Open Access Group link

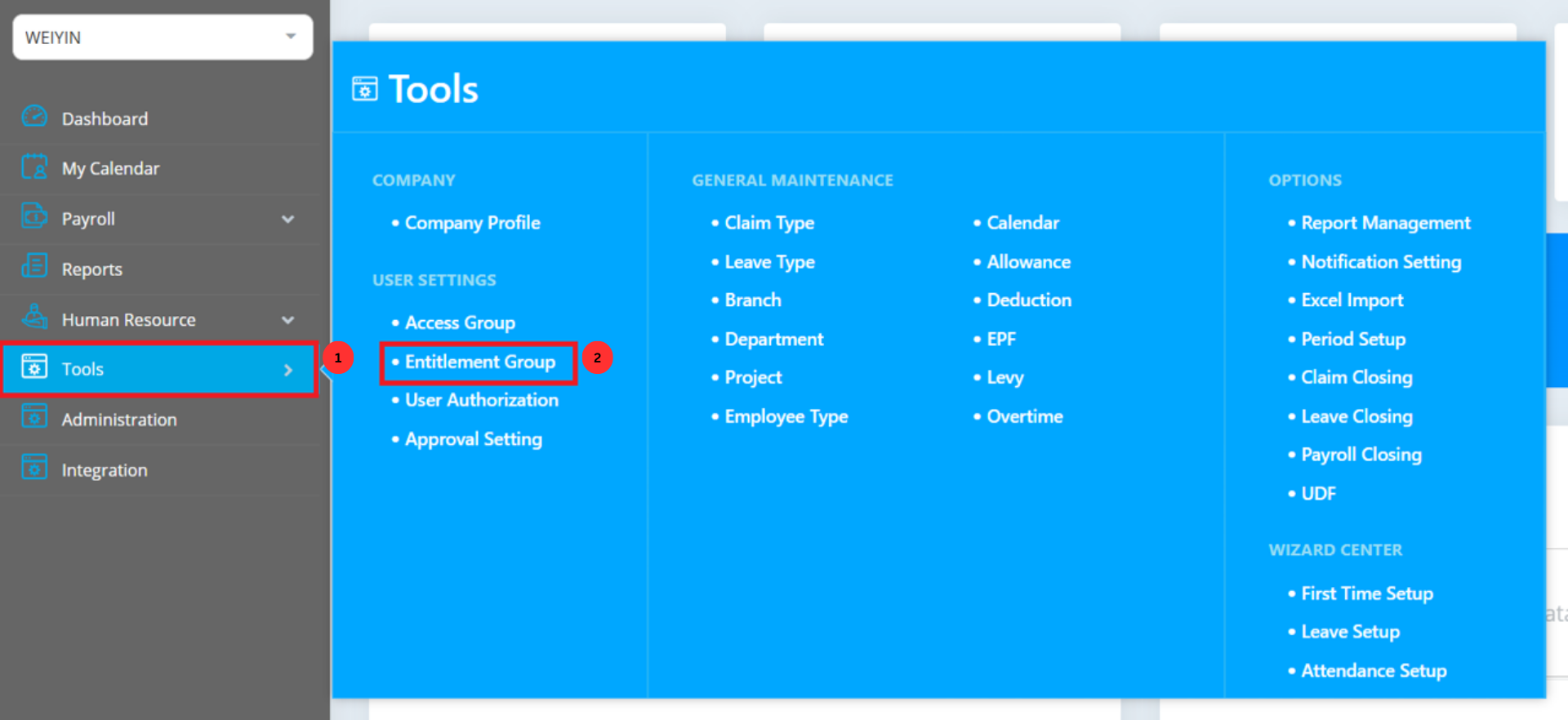pos(460,322)
